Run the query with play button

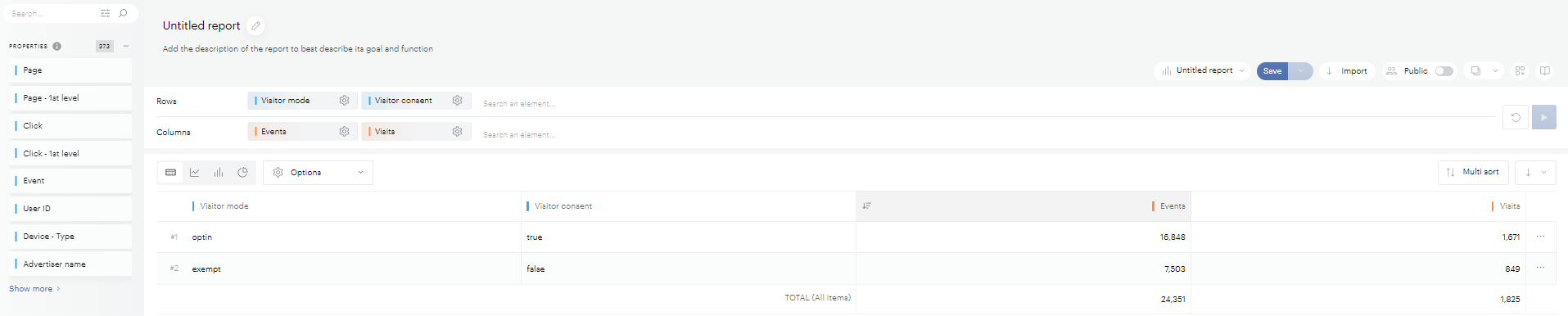pyautogui.click(x=1543, y=117)
